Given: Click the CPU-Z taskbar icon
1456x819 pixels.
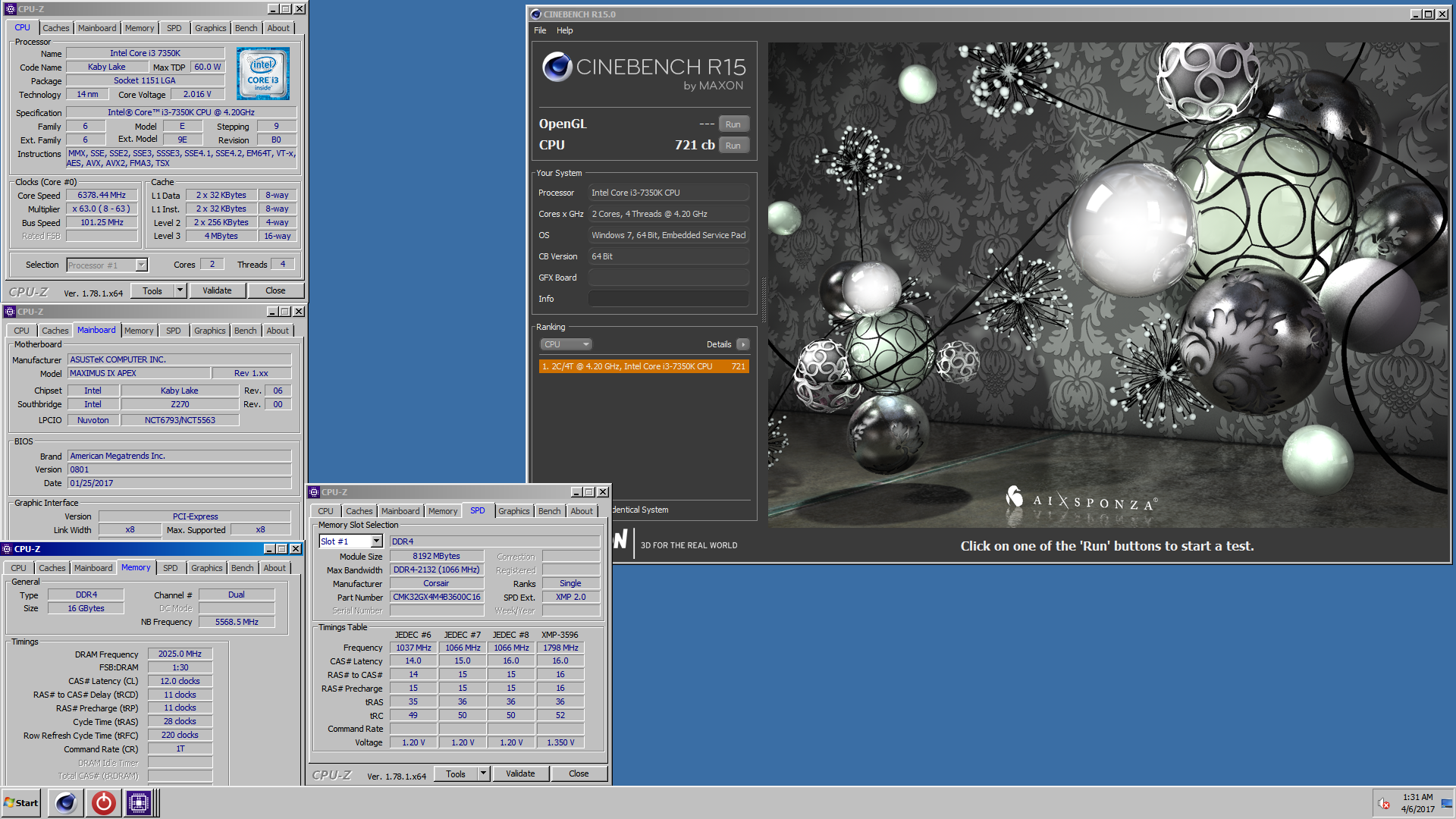Looking at the screenshot, I should click(x=139, y=802).
